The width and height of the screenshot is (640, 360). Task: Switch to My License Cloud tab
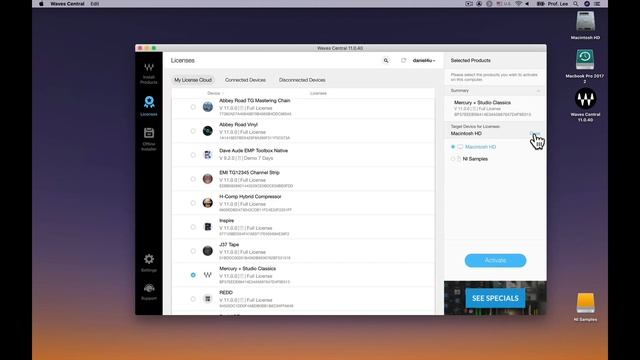(x=193, y=80)
